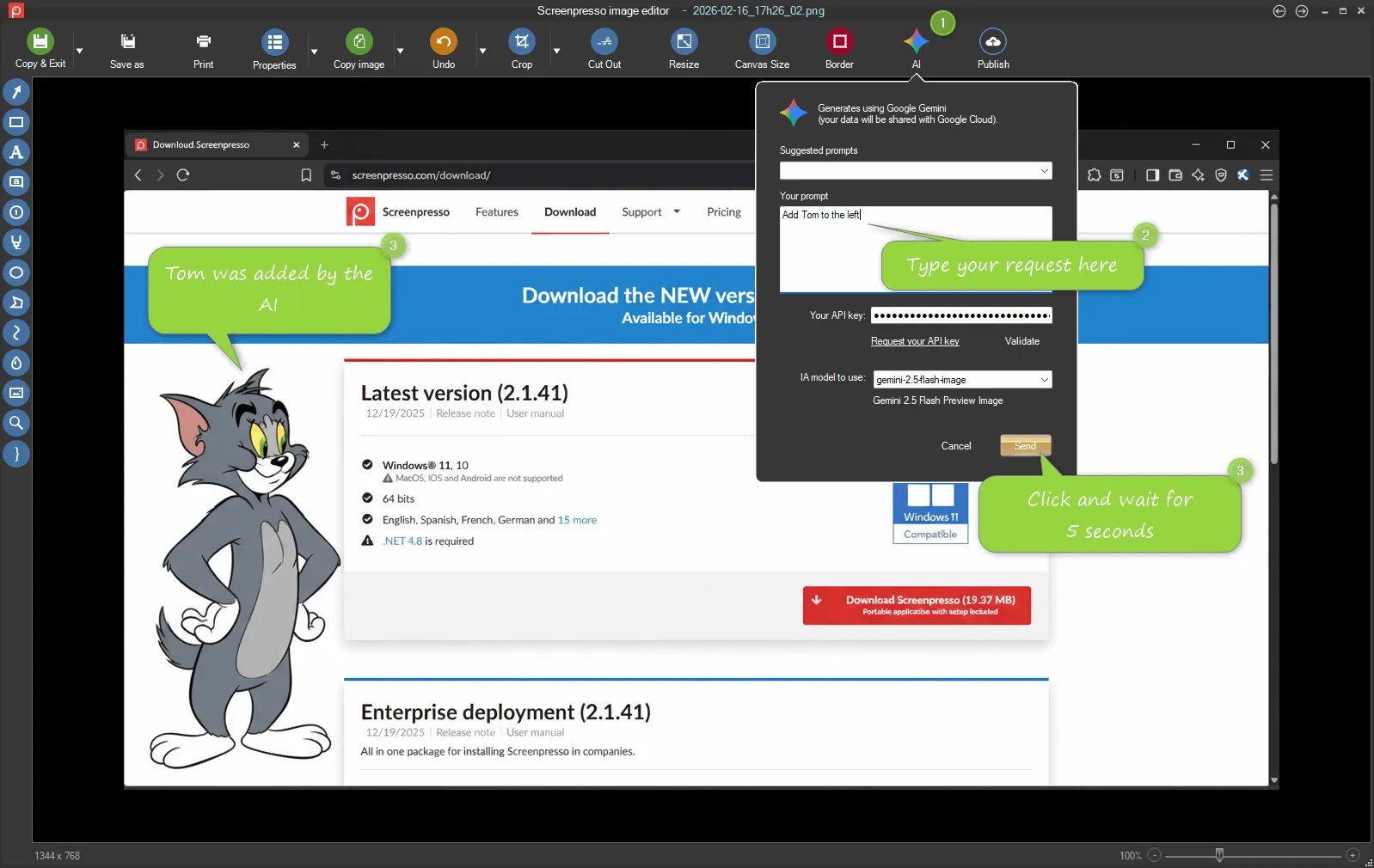Adjust the zoom slider at 100%
The width and height of the screenshot is (1374, 868).
tap(1219, 855)
